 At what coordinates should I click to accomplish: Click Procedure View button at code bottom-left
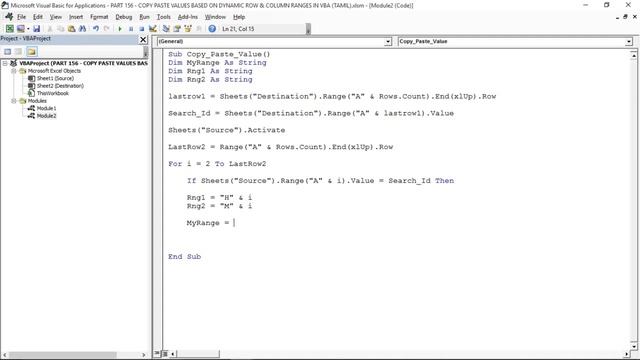(157, 353)
